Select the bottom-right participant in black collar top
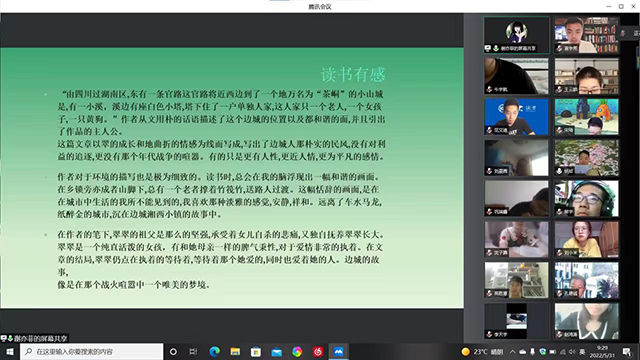 coord(587,321)
